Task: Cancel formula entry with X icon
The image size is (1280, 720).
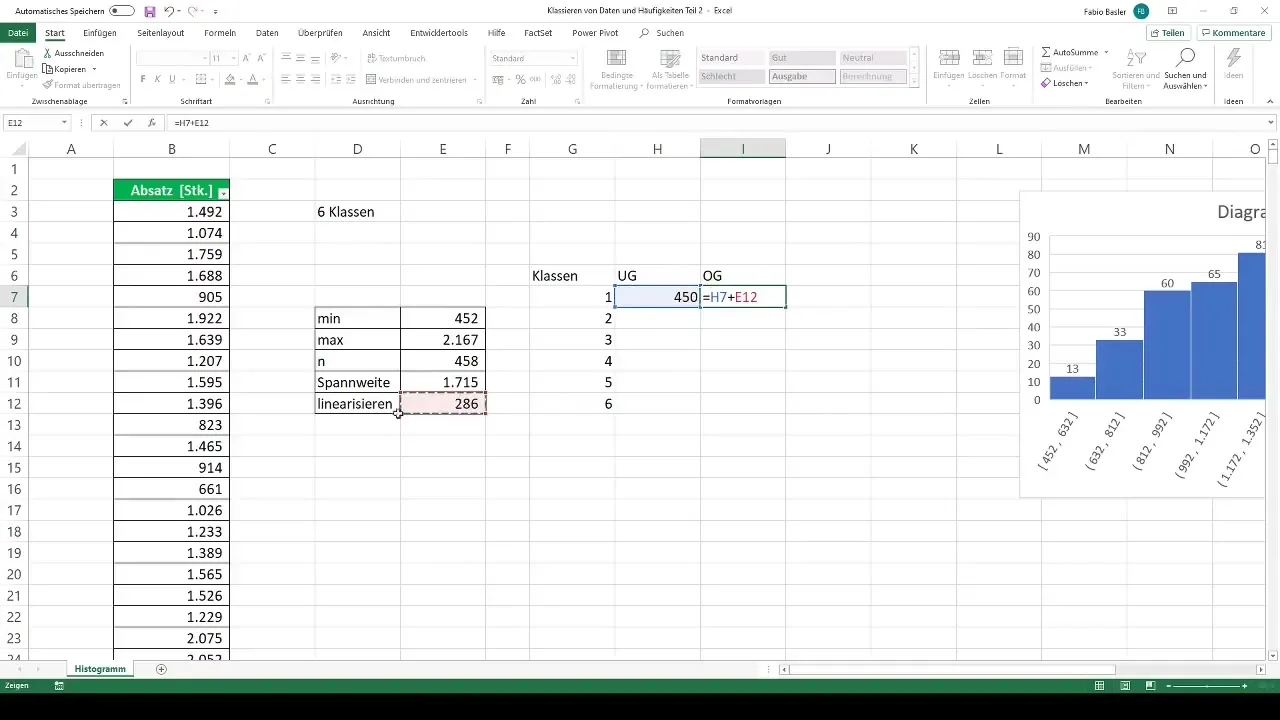Action: (x=103, y=123)
